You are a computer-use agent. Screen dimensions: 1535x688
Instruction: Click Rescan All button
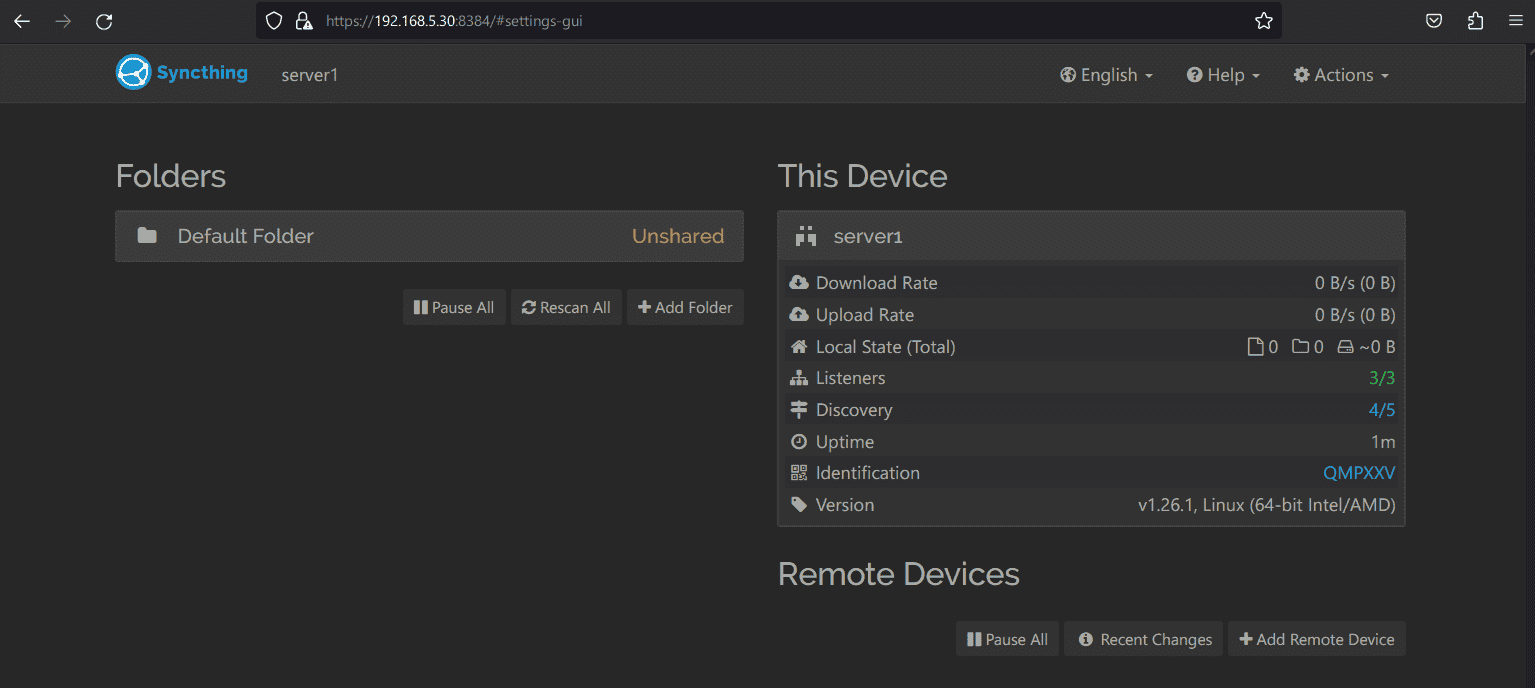point(566,307)
